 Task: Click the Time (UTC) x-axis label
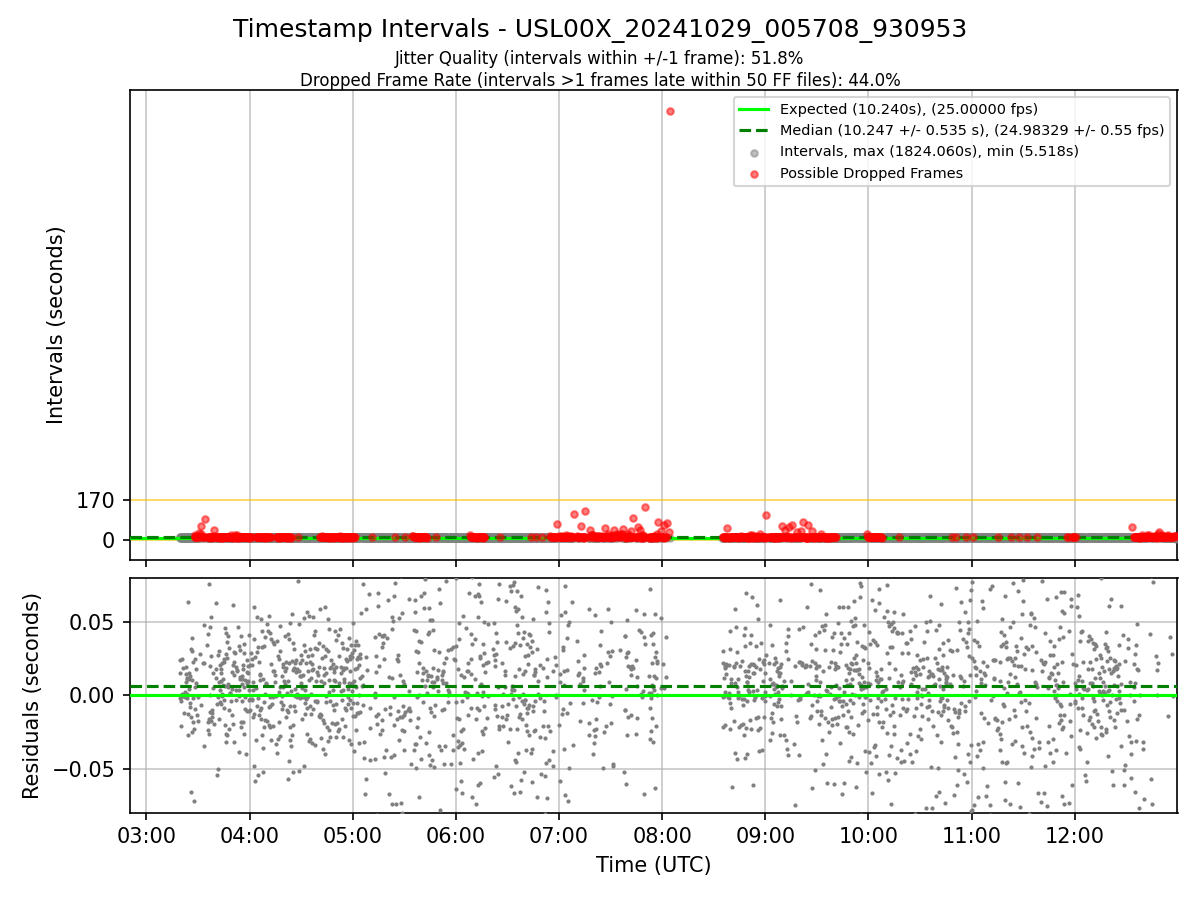(x=653, y=865)
